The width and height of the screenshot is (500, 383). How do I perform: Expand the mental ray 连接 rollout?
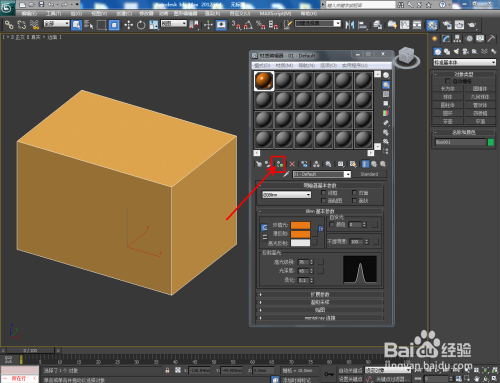click(320, 318)
